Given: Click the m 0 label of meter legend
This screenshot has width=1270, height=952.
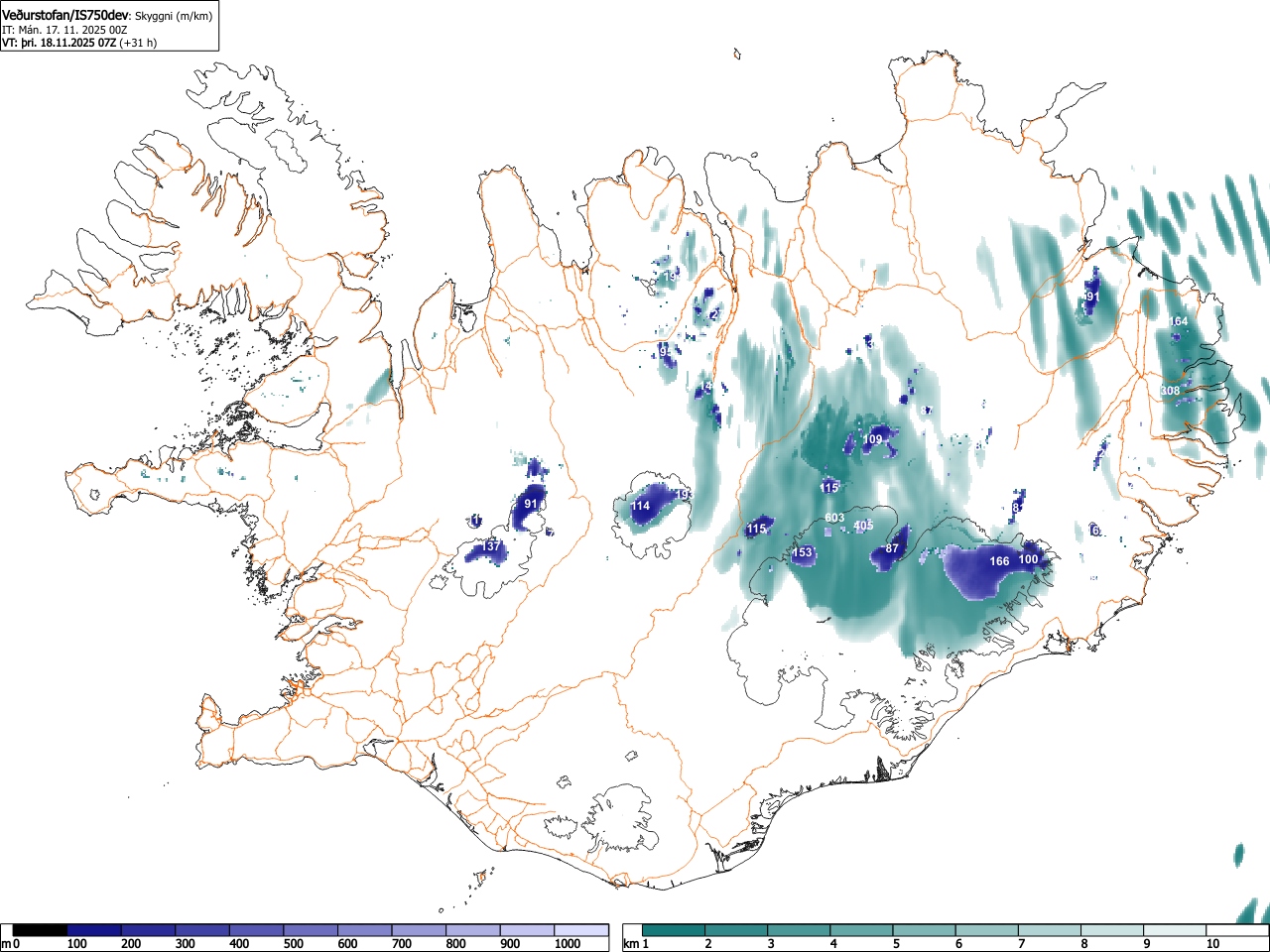Looking at the screenshot, I should [x=10, y=944].
